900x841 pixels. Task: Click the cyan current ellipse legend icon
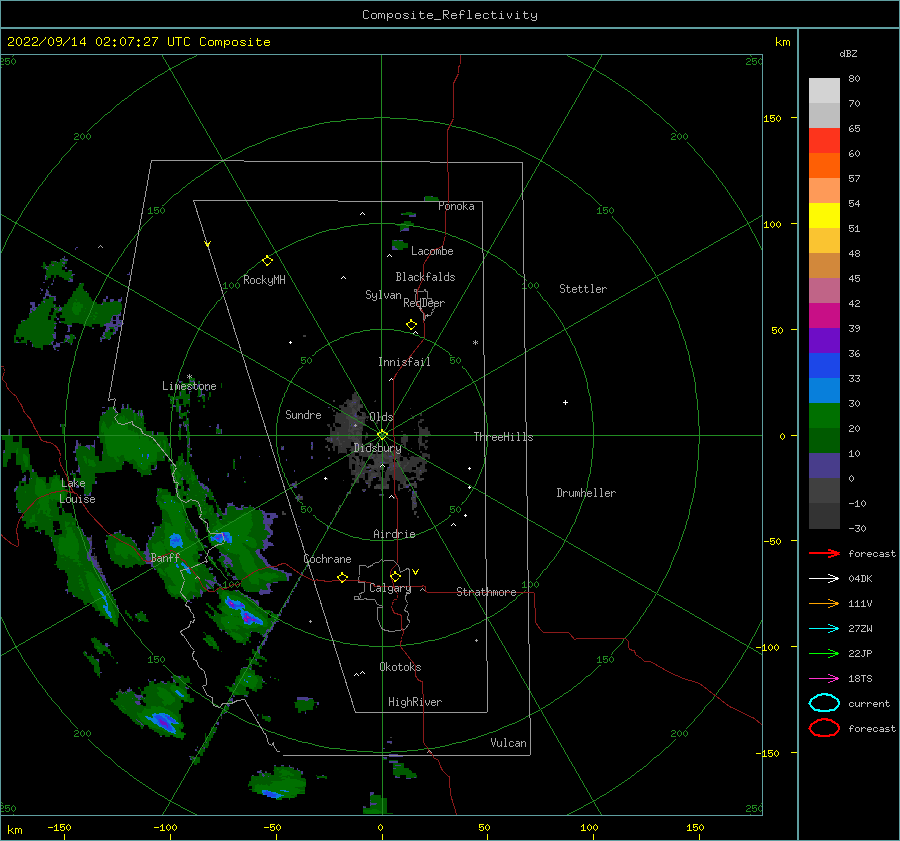824,703
